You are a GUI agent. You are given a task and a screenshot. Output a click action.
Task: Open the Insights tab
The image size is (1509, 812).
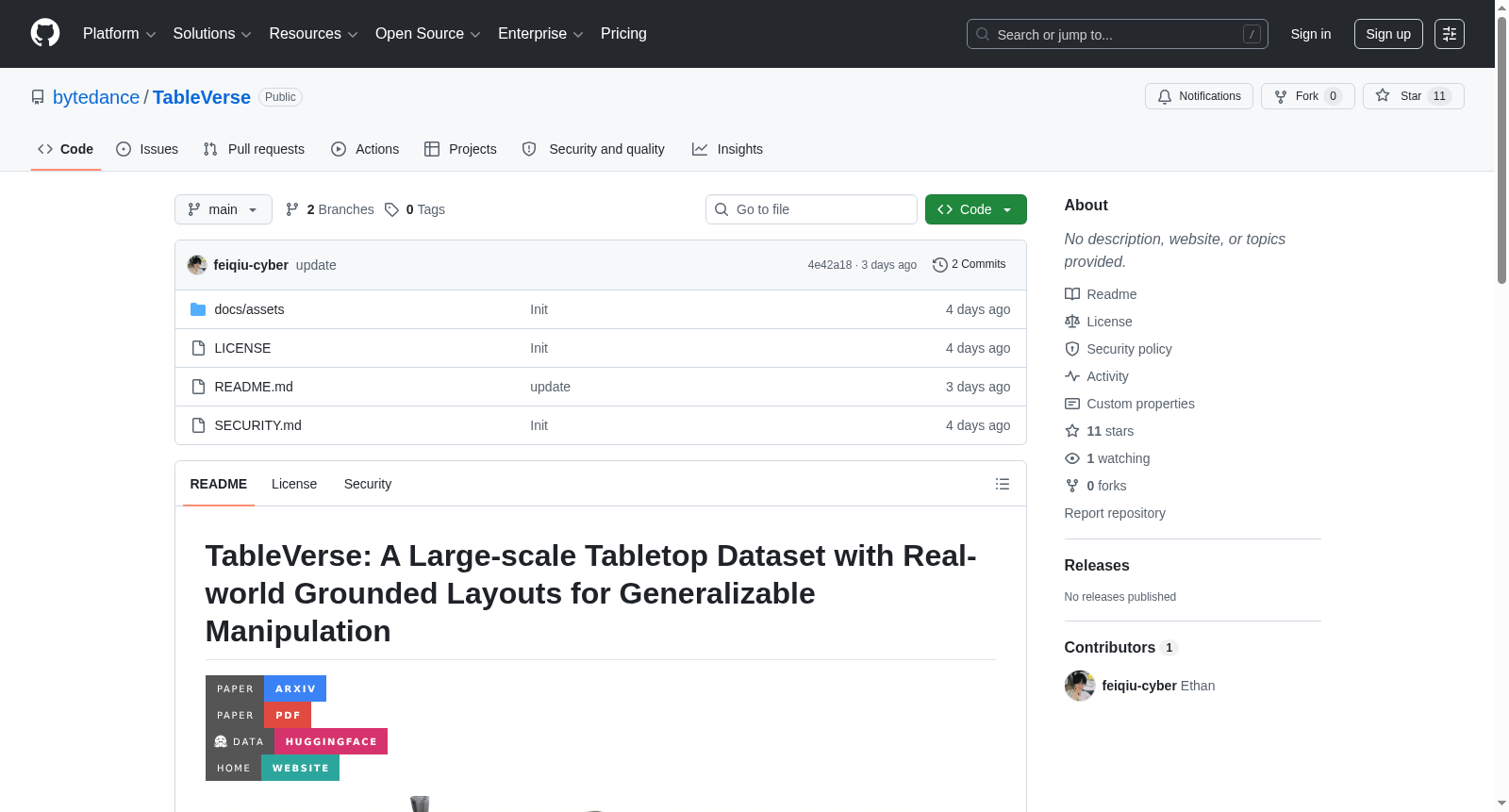(x=727, y=149)
